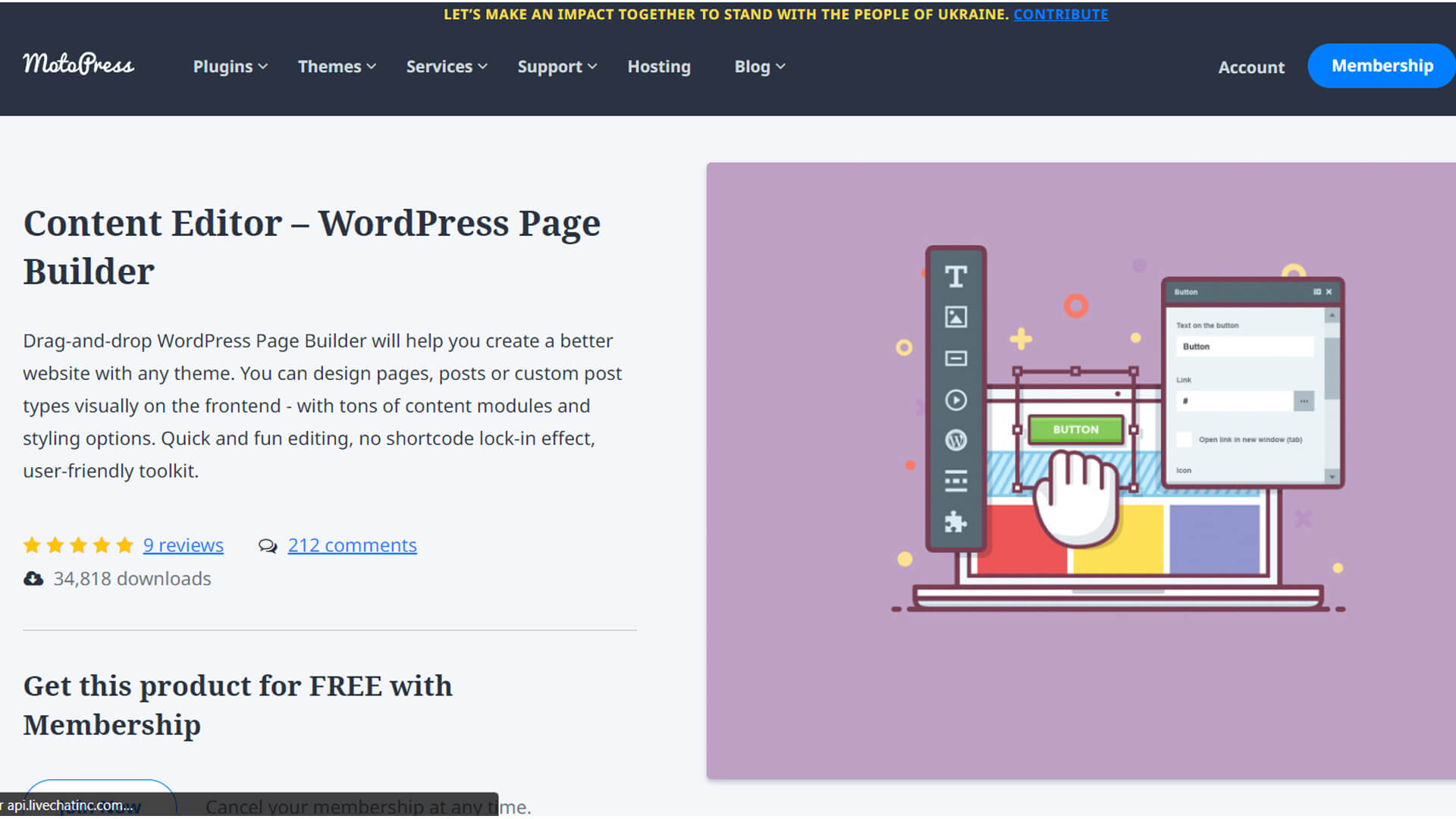Click the WordPress icon in the module sidebar

(955, 440)
